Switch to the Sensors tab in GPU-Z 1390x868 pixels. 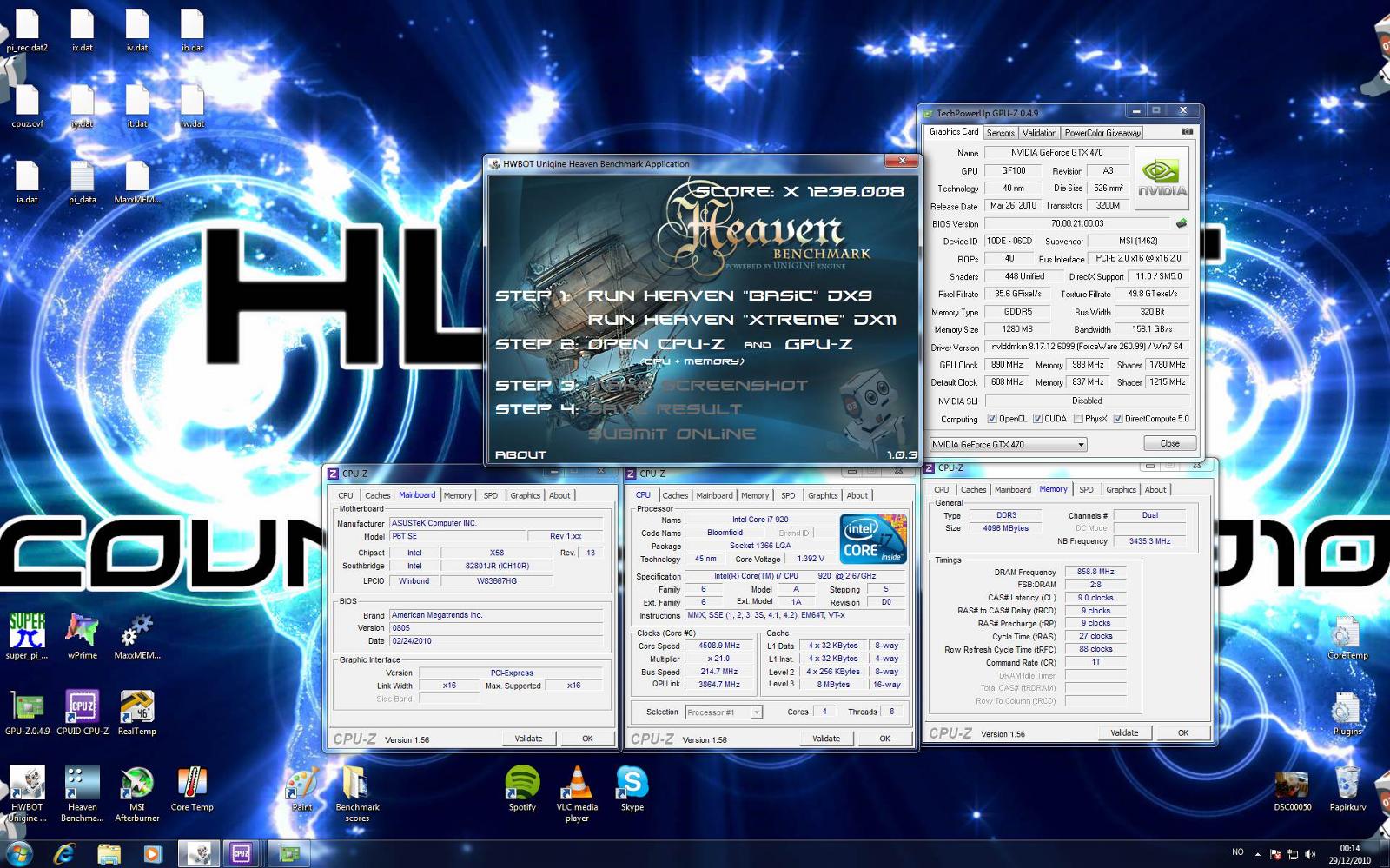pyautogui.click(x=1000, y=133)
